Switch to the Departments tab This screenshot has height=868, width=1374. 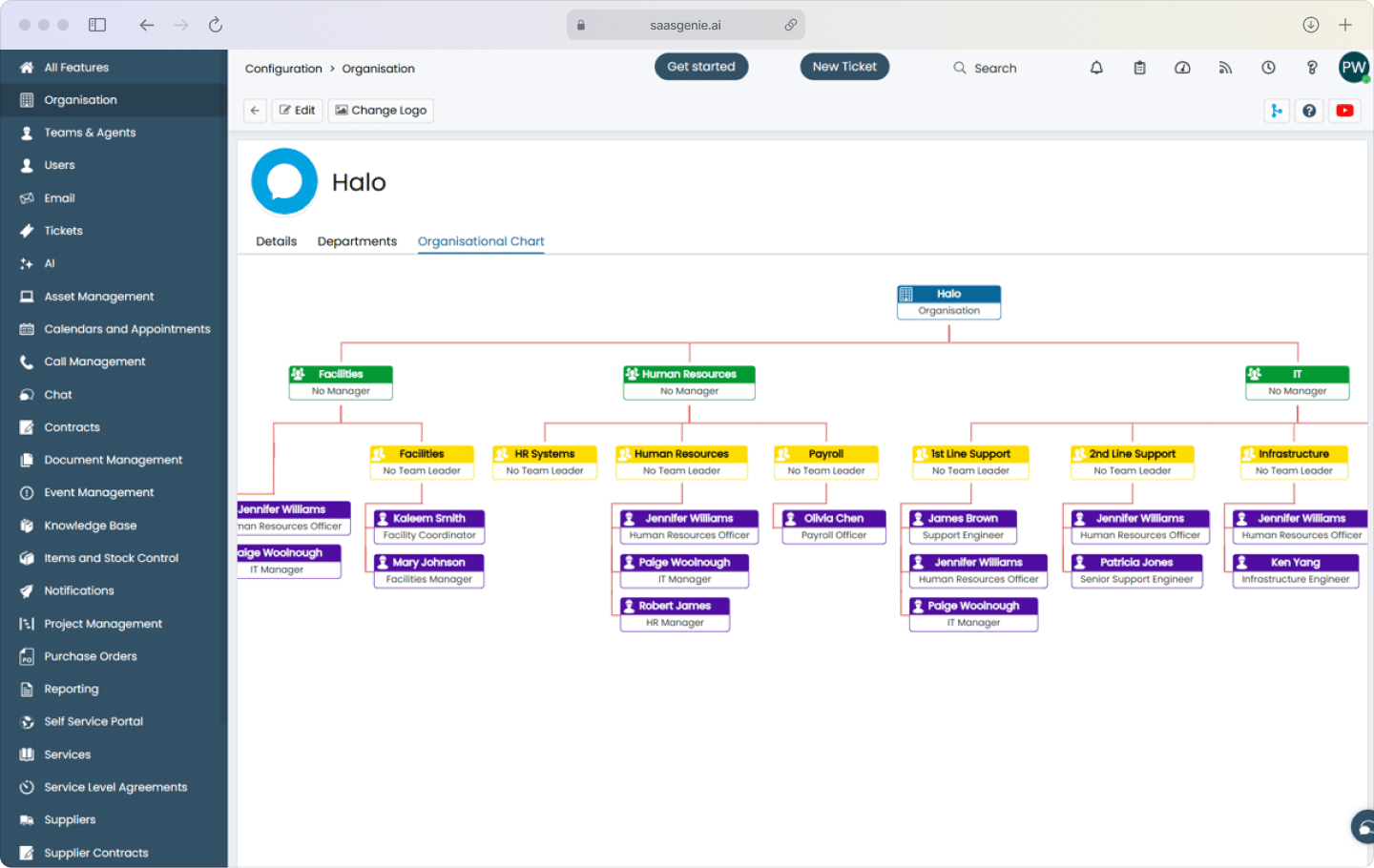pos(357,241)
